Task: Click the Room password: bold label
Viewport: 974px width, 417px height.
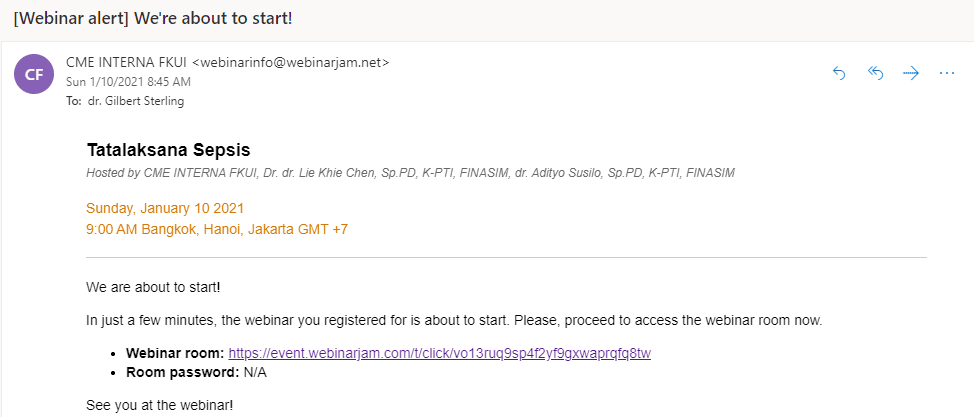Action: pyautogui.click(x=183, y=373)
